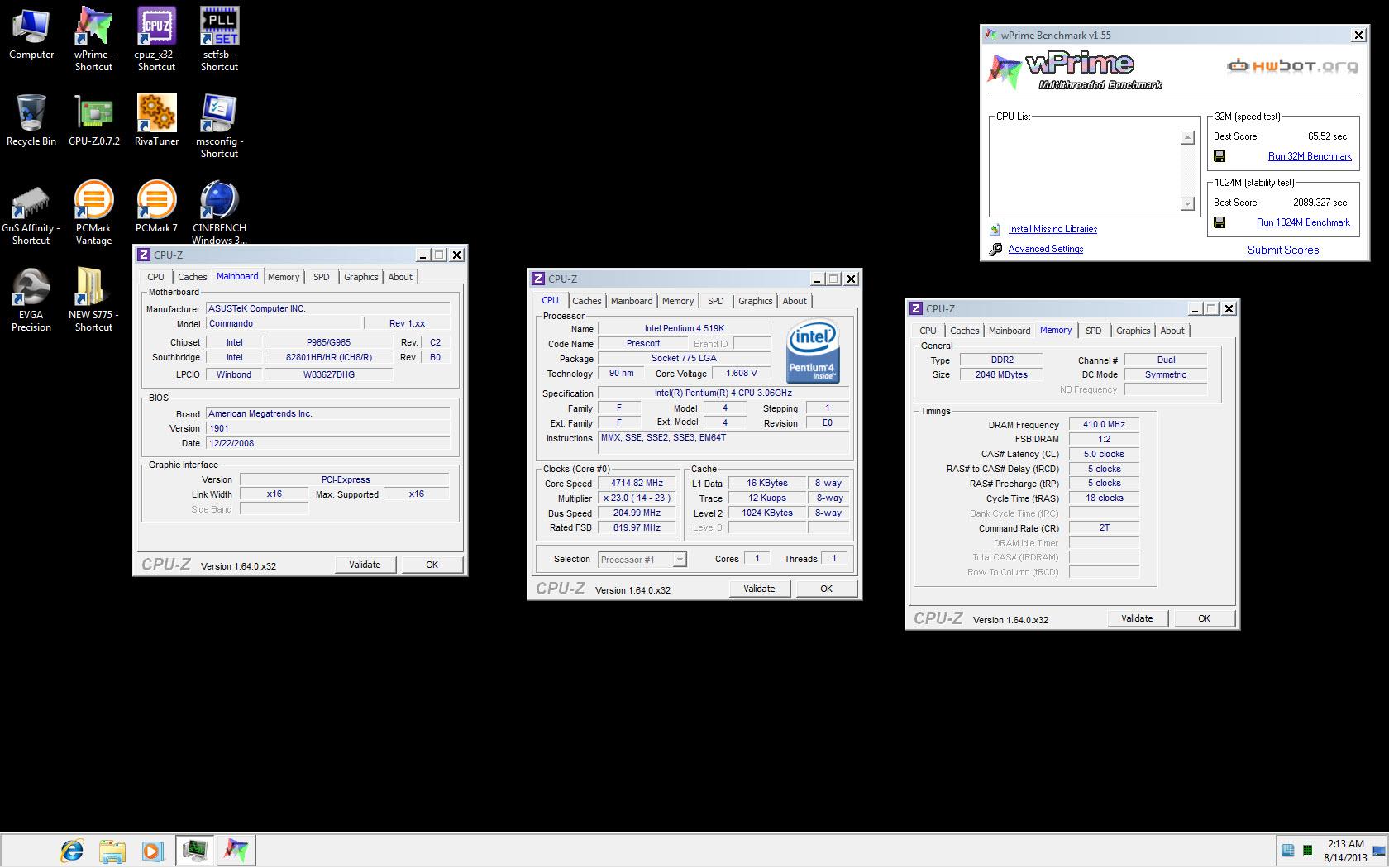Image resolution: width=1389 pixels, height=868 pixels.
Task: Open the Recycle Bin
Action: click(x=31, y=121)
